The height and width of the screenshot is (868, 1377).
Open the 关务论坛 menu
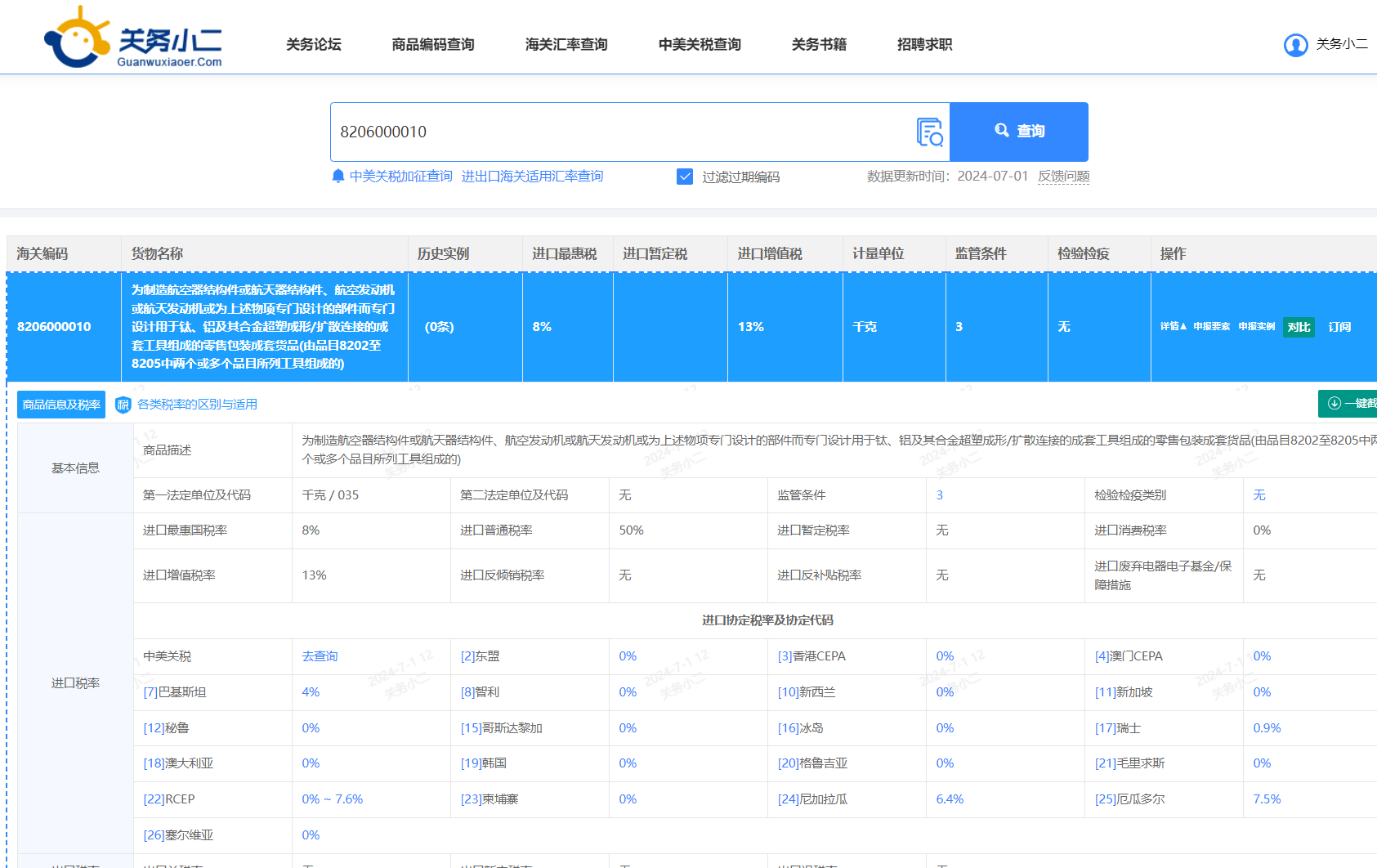[314, 44]
